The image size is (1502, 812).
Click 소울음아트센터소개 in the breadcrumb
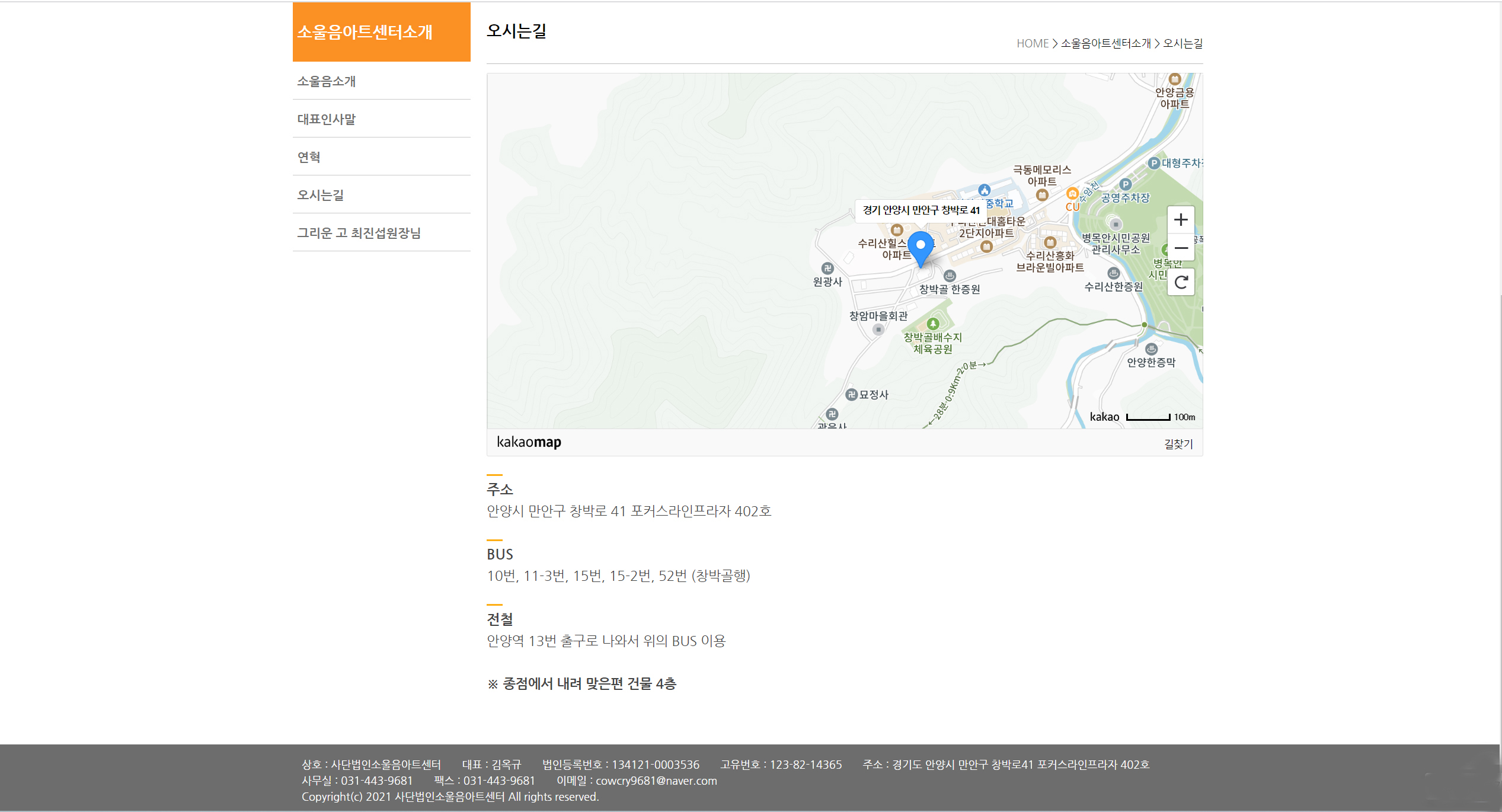click(x=1105, y=43)
